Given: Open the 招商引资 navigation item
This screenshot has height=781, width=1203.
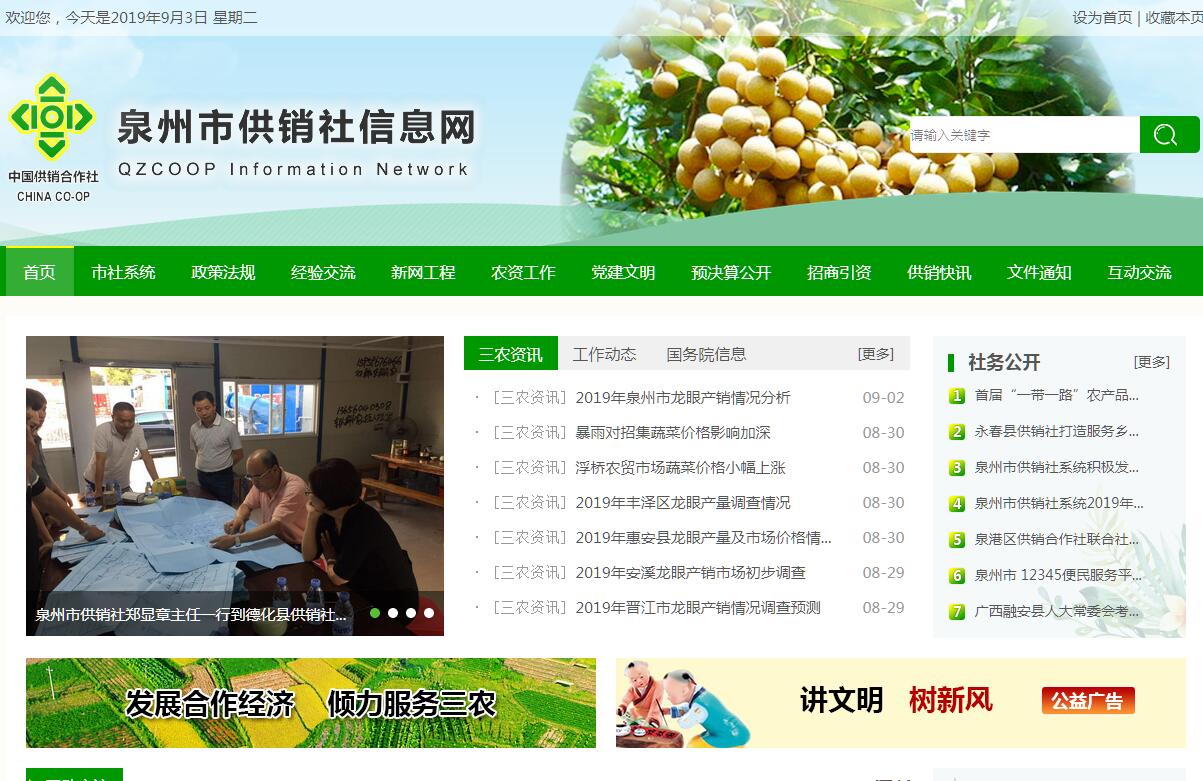Looking at the screenshot, I should (839, 272).
